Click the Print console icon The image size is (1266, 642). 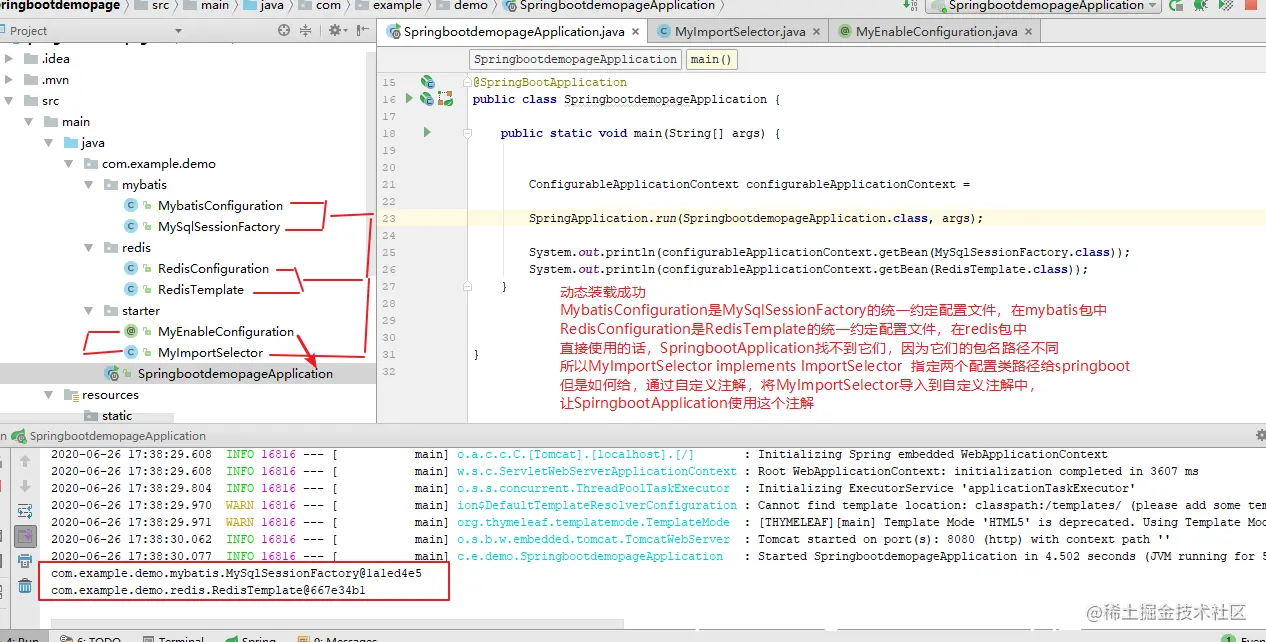(25, 561)
